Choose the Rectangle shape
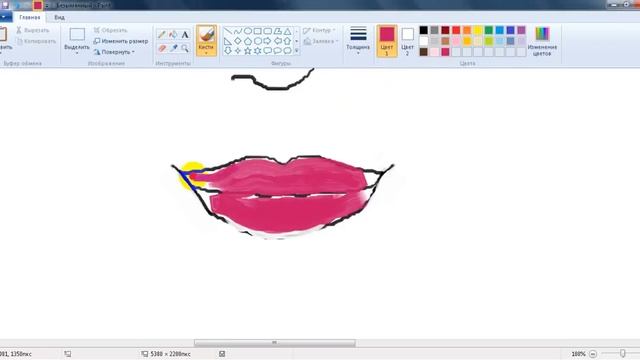 click(x=258, y=31)
